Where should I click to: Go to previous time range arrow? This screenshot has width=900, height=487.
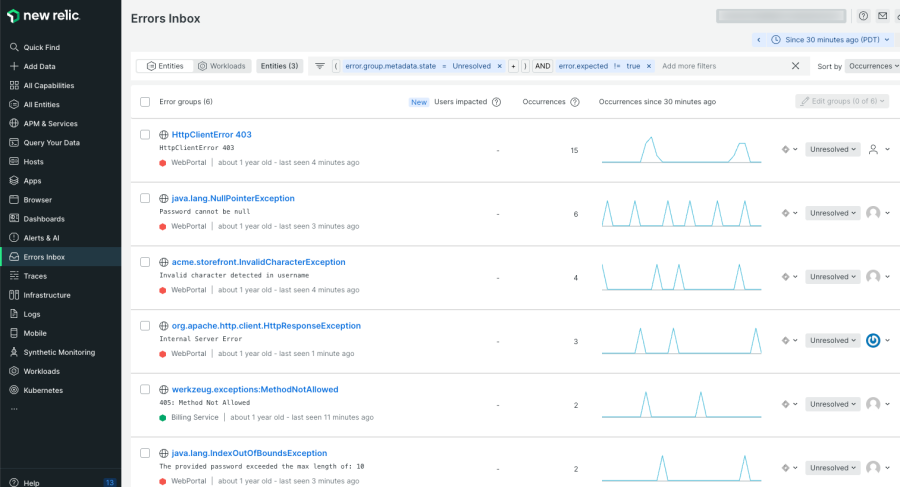(x=759, y=40)
